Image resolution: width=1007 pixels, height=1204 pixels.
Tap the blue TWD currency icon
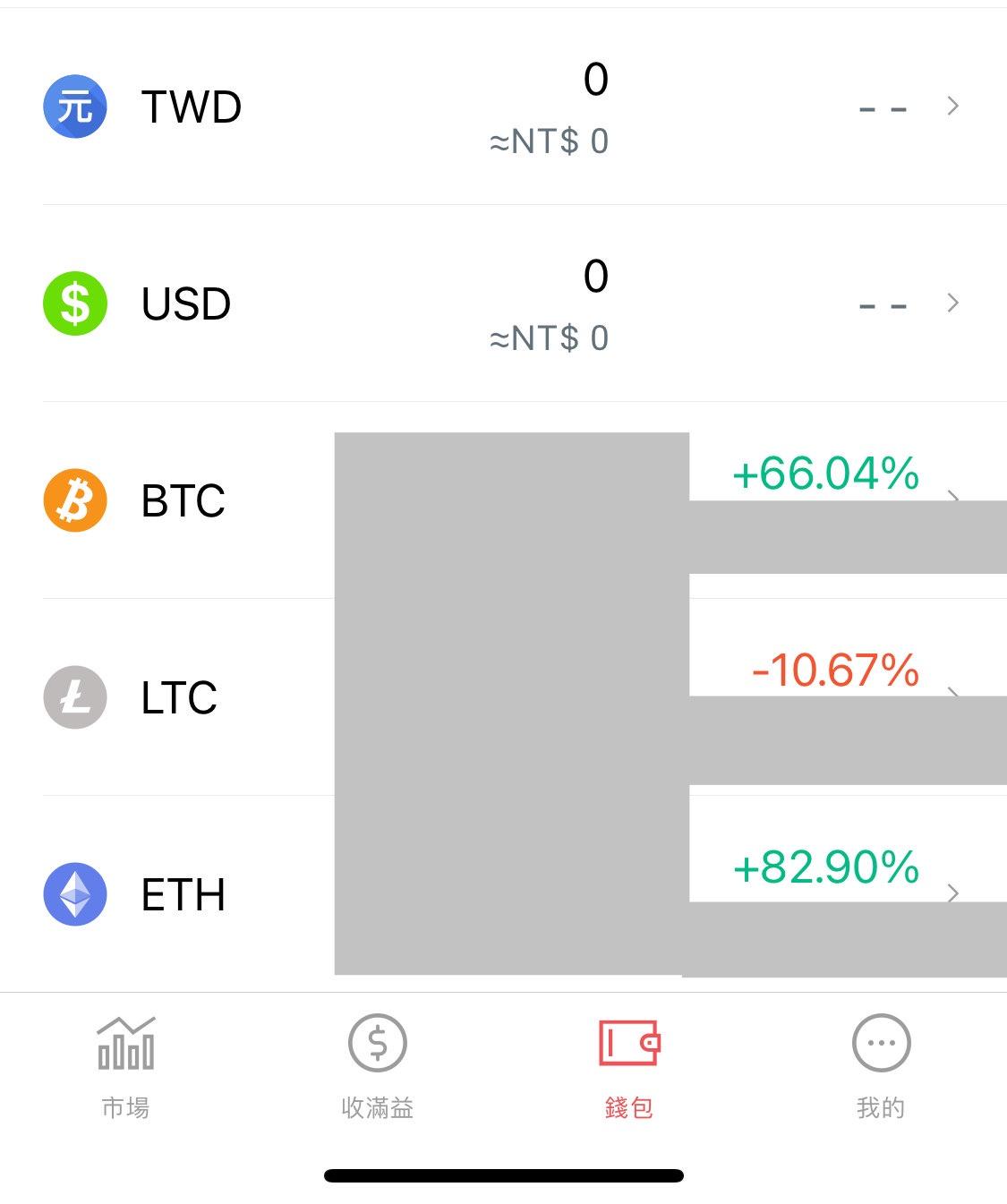(75, 107)
